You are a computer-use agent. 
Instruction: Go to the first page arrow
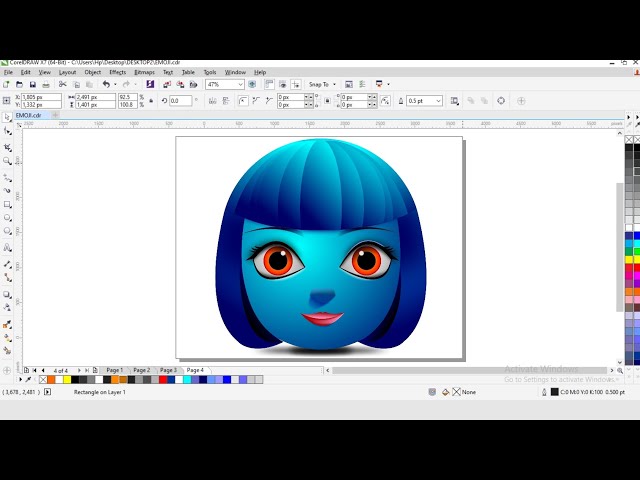point(35,370)
